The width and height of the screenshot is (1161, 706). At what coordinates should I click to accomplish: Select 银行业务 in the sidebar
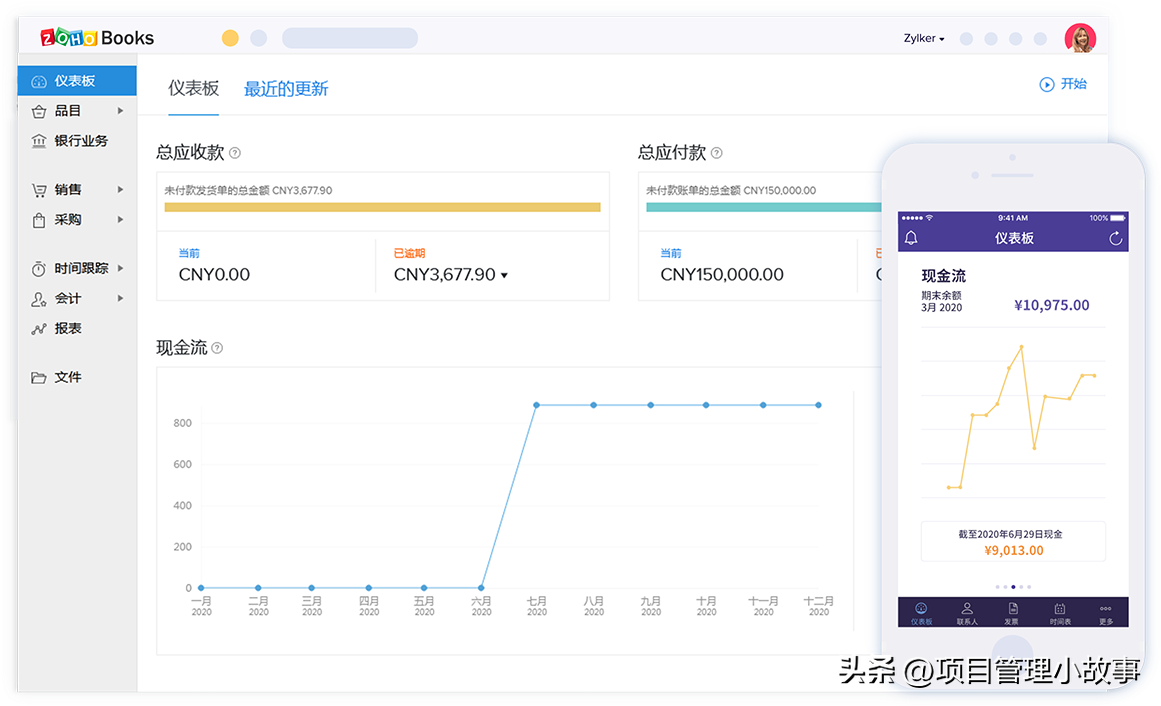click(x=80, y=141)
